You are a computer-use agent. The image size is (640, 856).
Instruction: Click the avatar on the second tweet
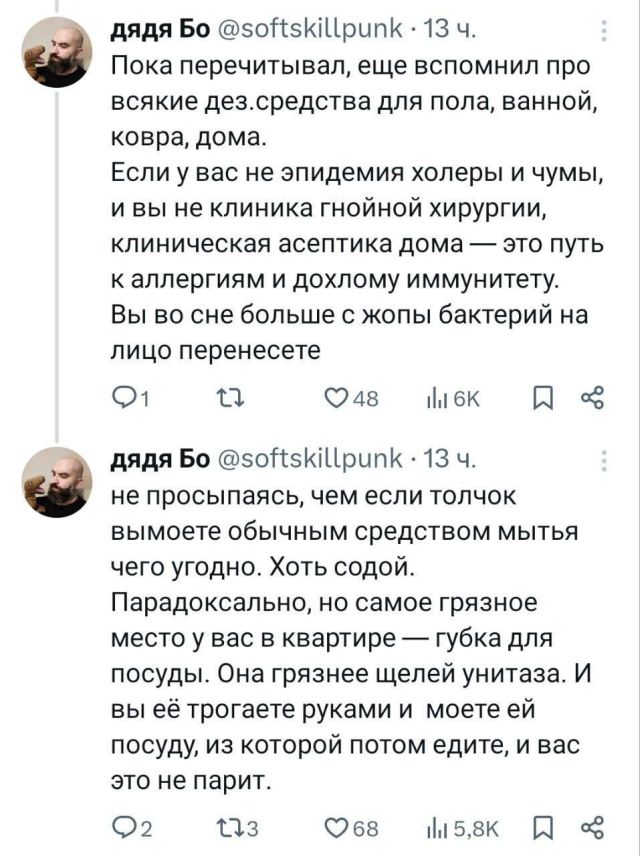(x=57, y=482)
